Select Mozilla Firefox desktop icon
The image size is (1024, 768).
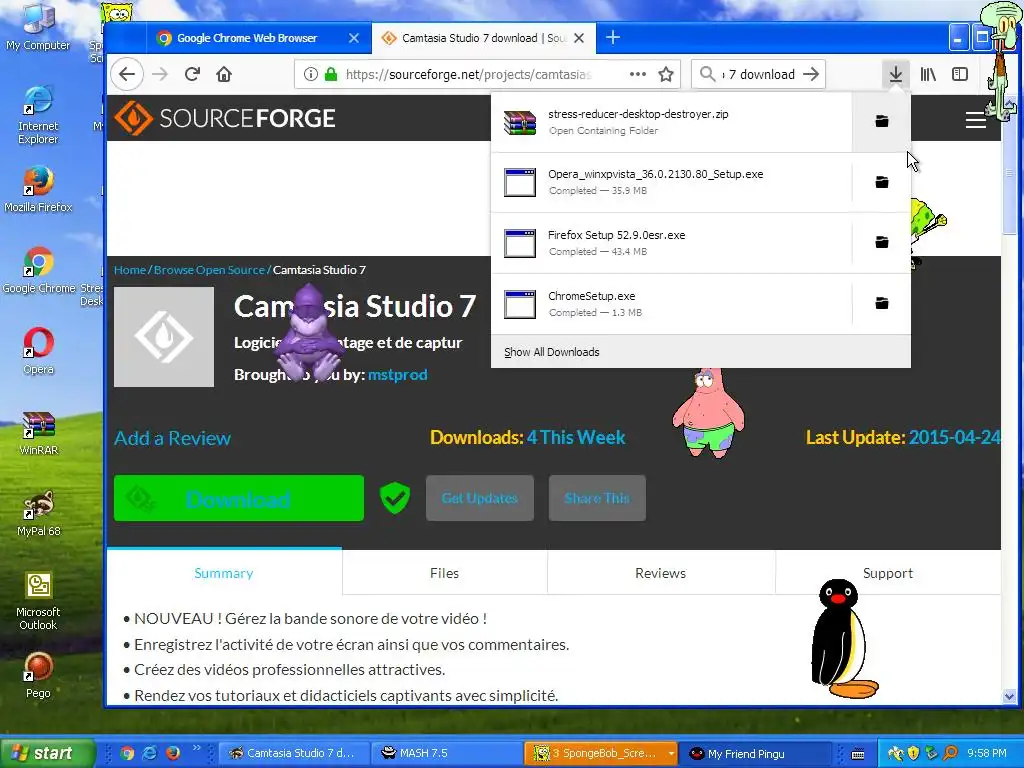pos(38,189)
